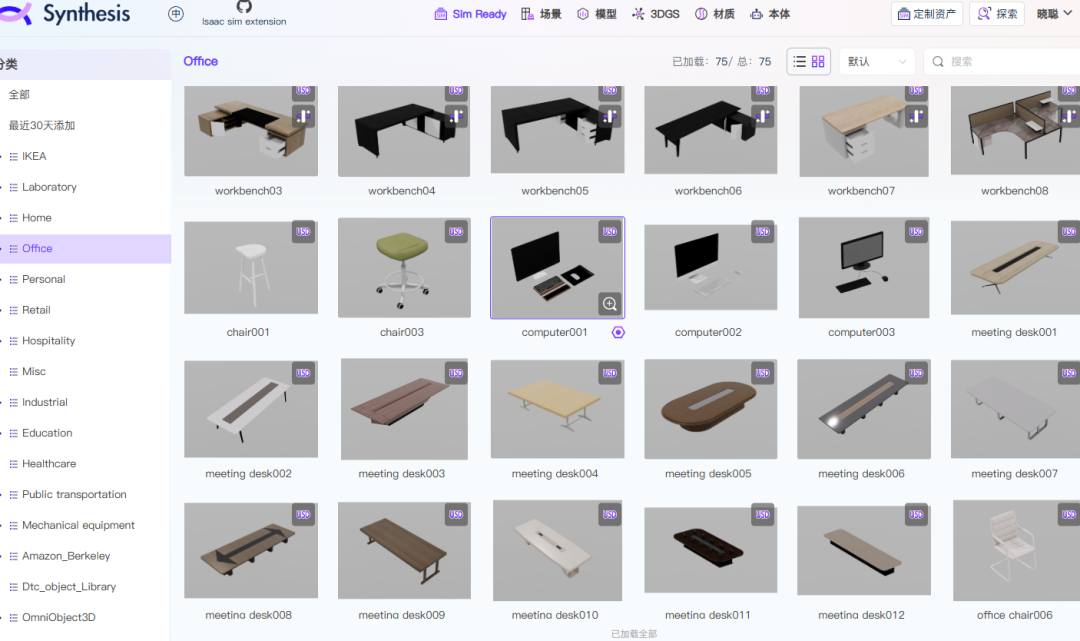Click the sim-ready icon on workbench07

(915, 116)
